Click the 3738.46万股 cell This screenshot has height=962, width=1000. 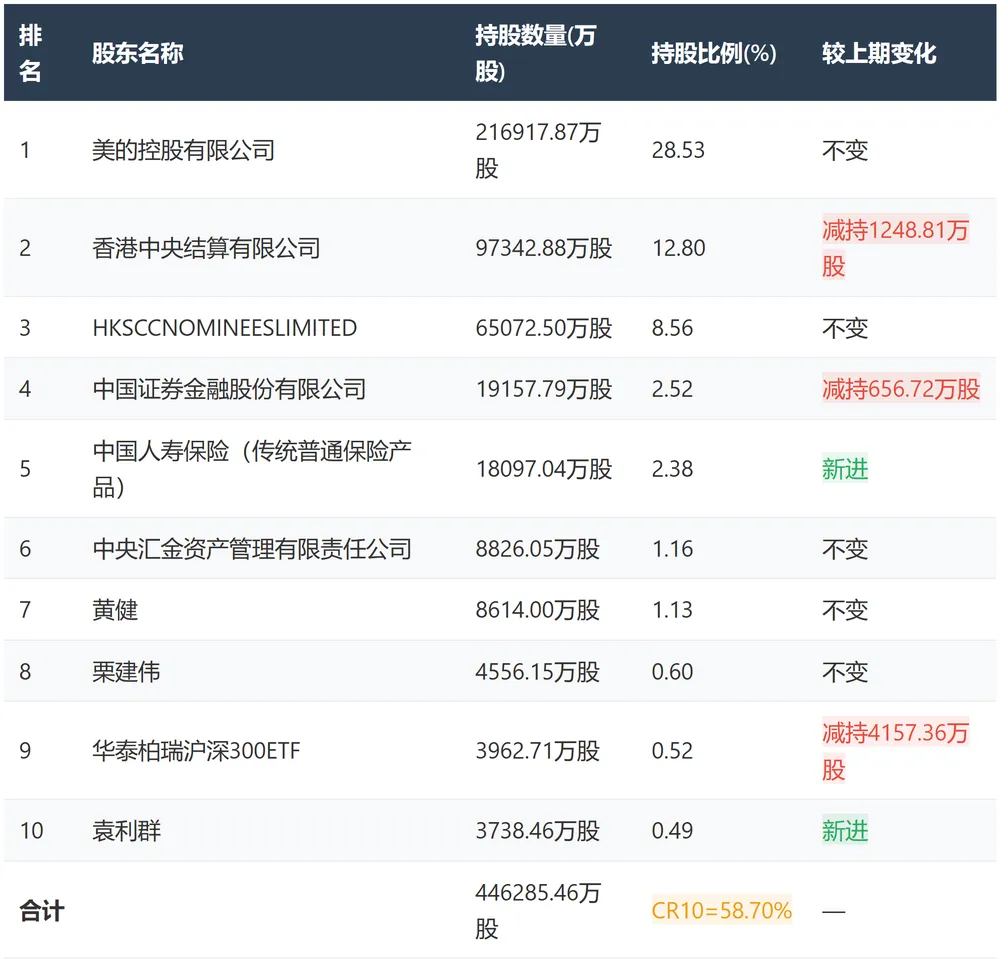(538, 831)
